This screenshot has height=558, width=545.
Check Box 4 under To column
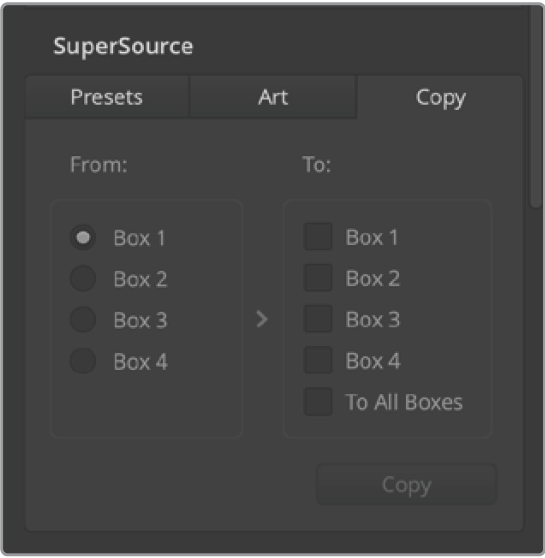click(x=318, y=360)
